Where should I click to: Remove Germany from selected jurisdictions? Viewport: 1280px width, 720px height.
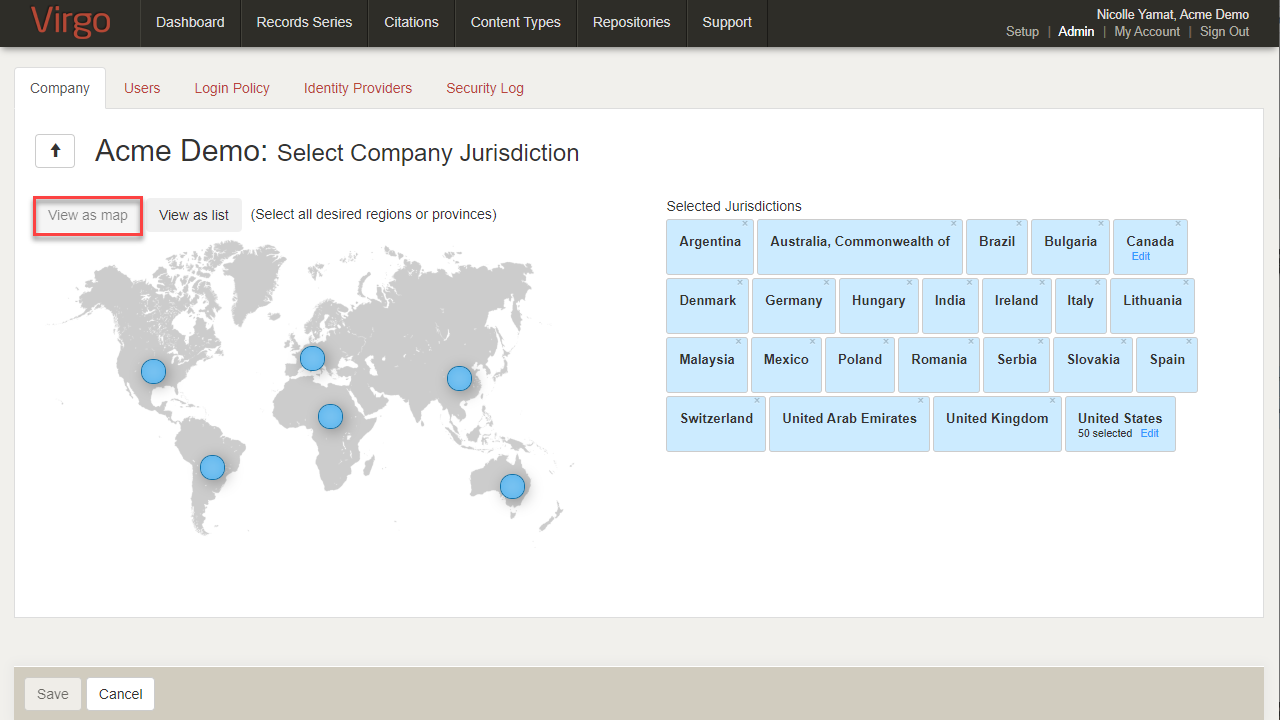point(828,283)
